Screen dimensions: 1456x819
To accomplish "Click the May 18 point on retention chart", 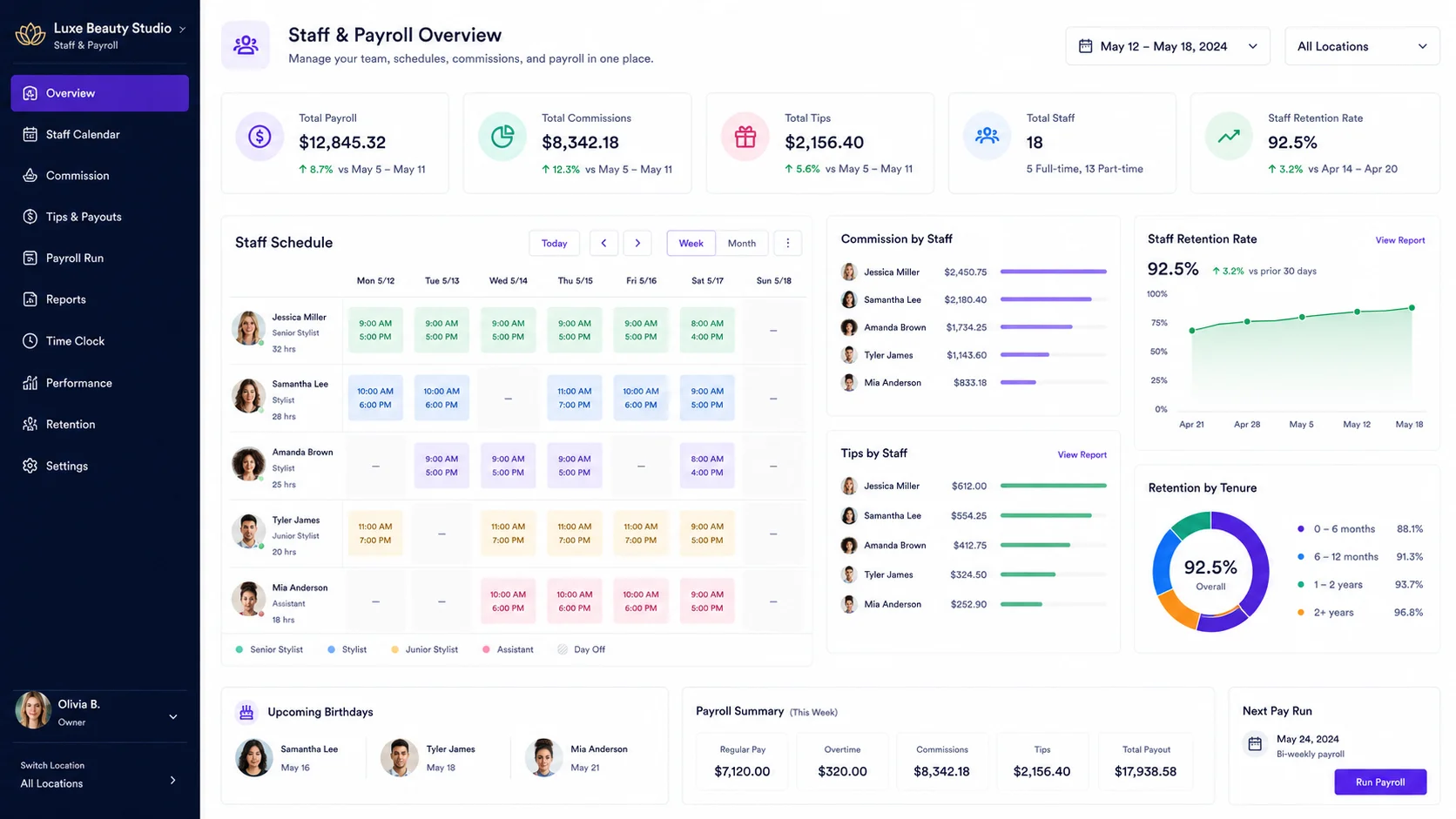I will point(1412,307).
